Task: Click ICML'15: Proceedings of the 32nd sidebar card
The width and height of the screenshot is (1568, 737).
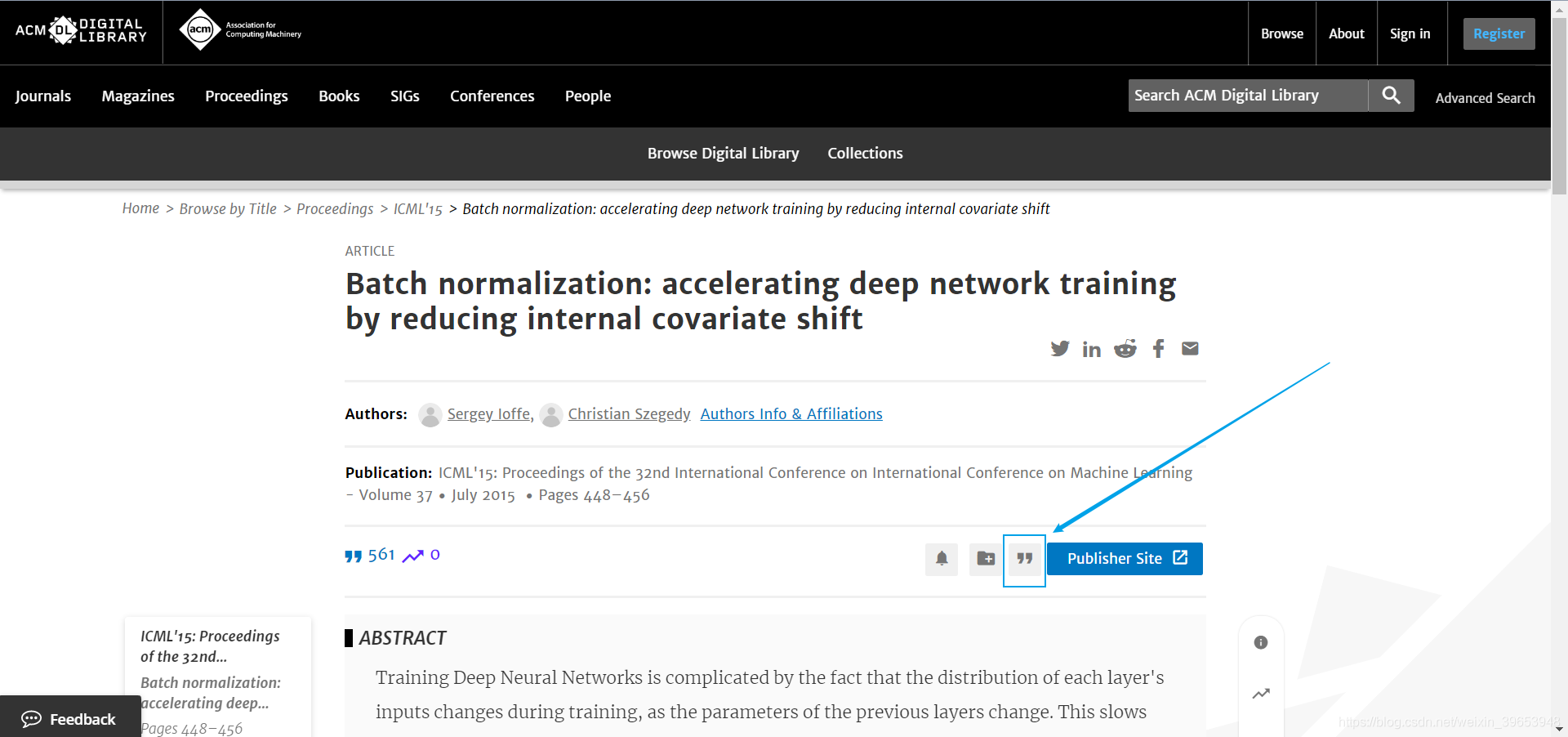Action: (211, 646)
